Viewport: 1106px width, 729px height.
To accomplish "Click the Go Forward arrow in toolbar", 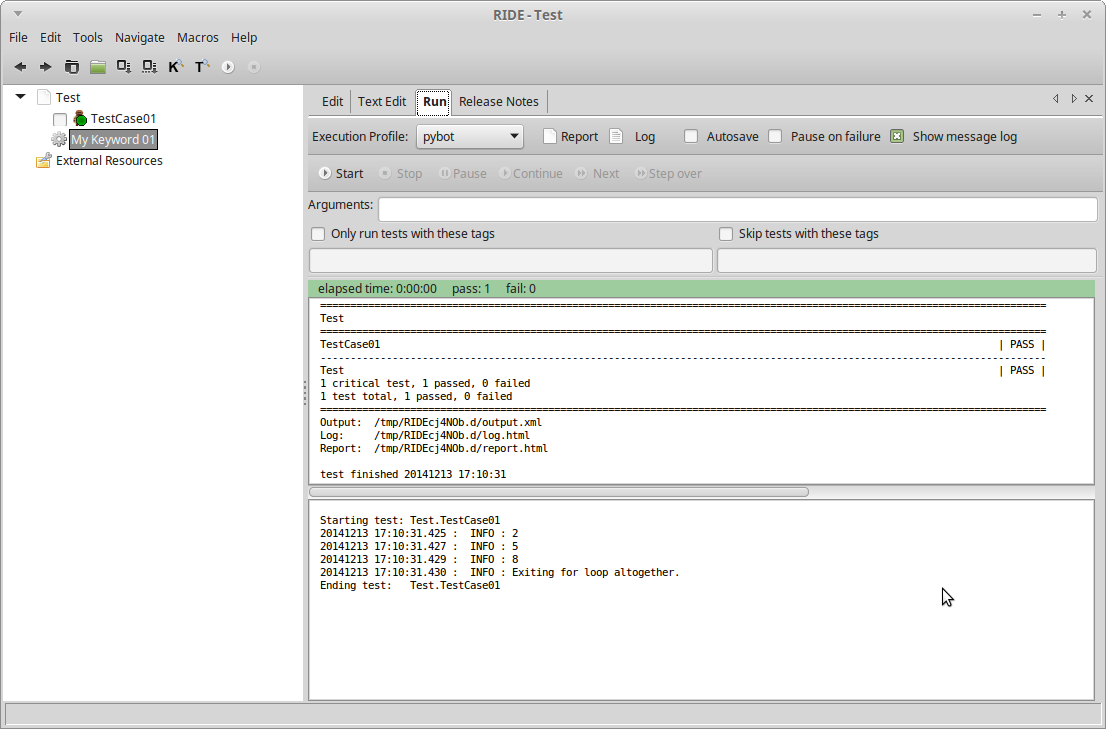I will click(45, 67).
